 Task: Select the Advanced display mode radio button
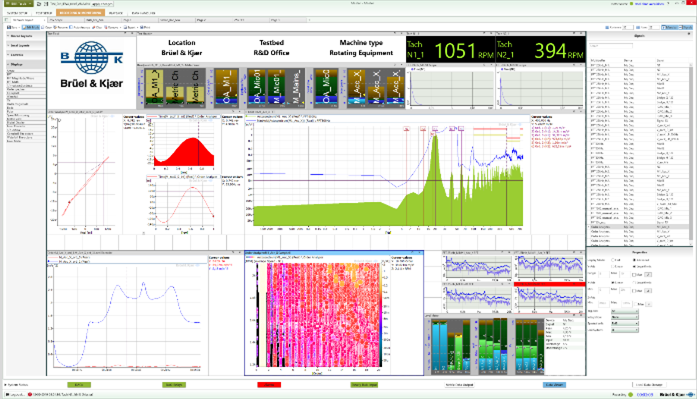click(x=634, y=260)
